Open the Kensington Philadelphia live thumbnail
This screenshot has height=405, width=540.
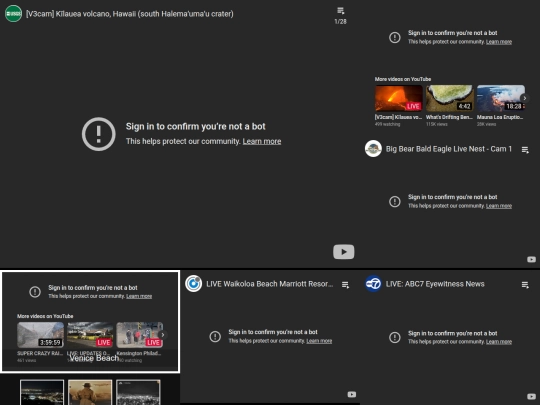(139, 335)
